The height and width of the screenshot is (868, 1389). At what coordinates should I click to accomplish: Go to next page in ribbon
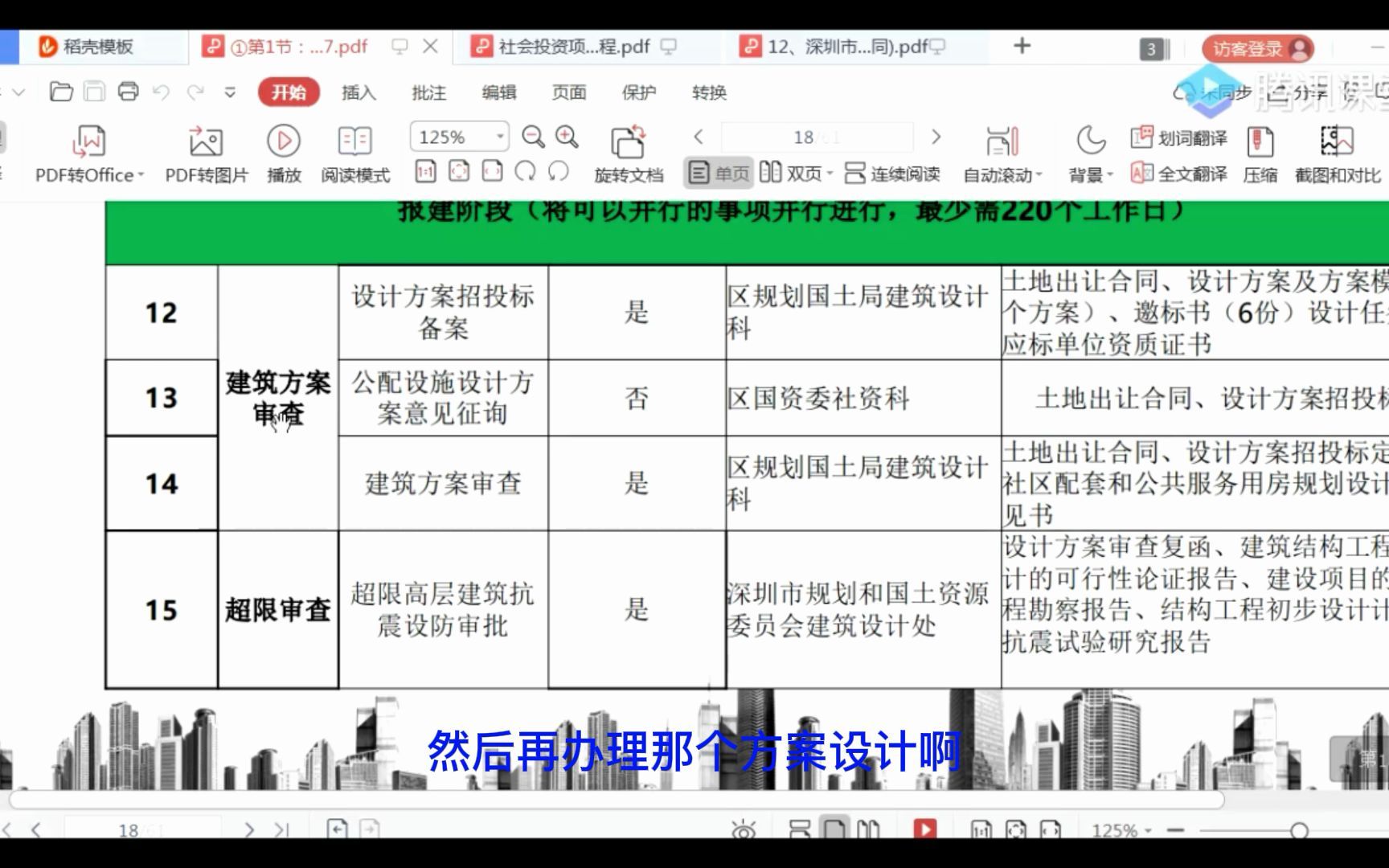(x=936, y=137)
